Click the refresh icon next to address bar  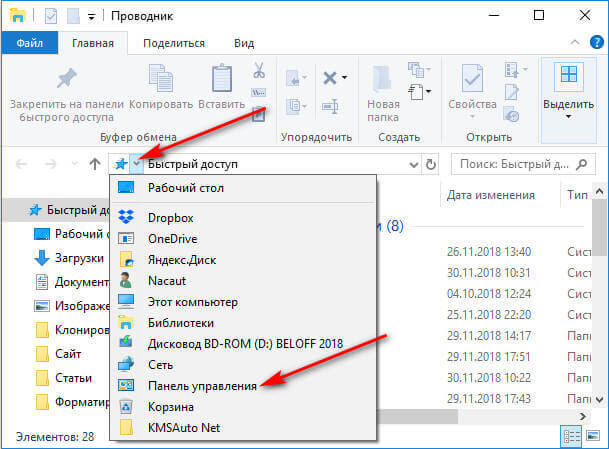430,164
